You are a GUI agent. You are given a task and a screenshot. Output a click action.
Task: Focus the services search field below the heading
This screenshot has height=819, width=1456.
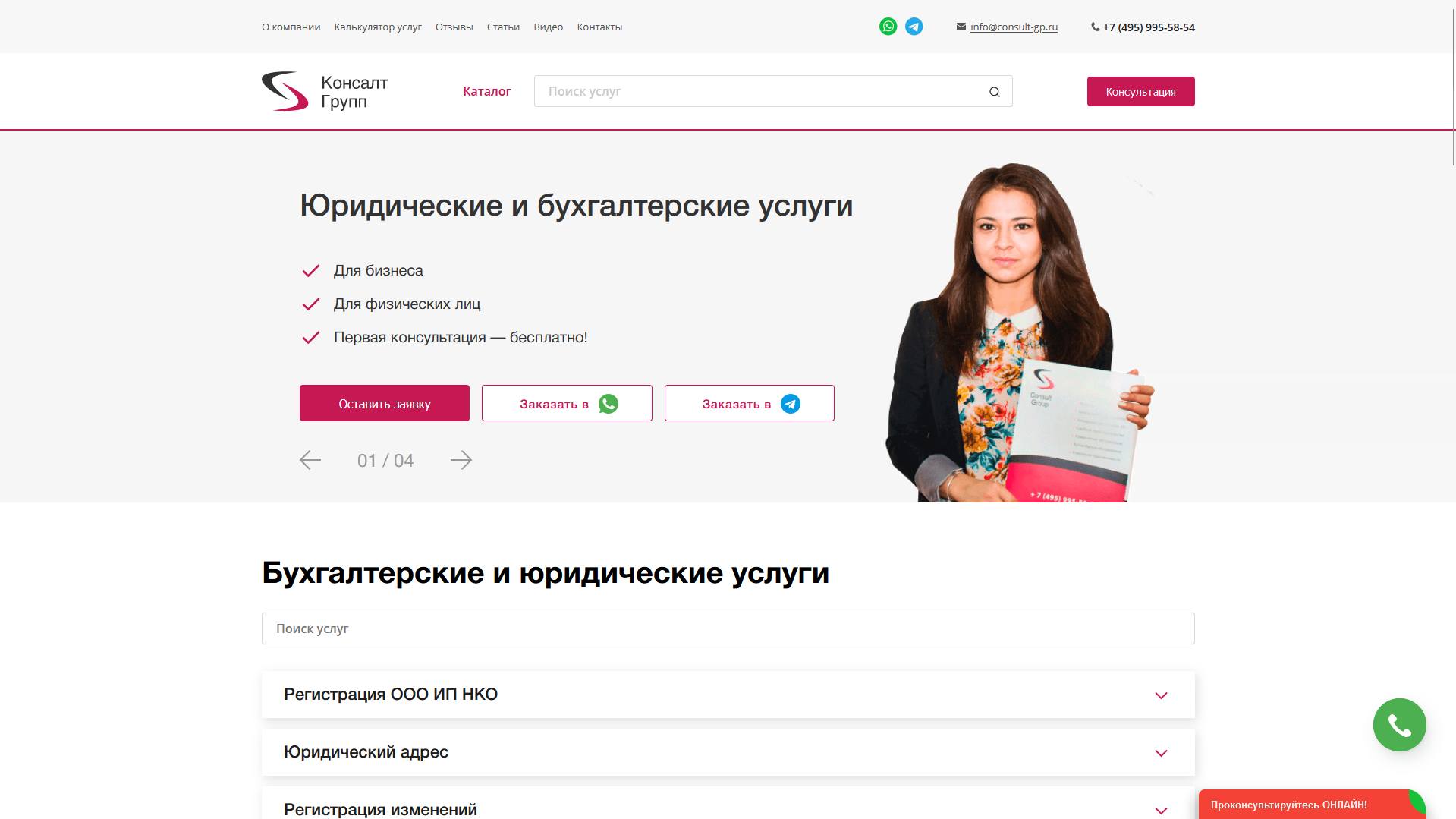(728, 628)
